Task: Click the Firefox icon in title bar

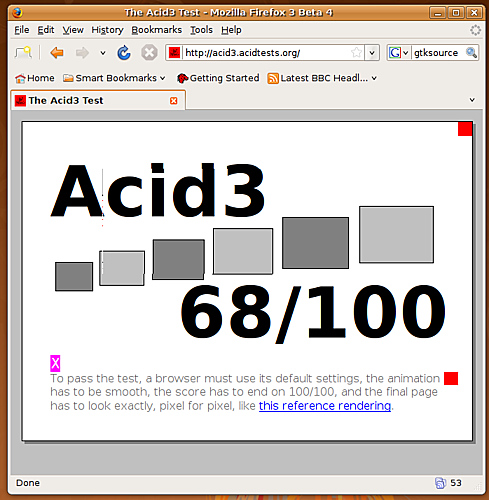Action: 17,13
